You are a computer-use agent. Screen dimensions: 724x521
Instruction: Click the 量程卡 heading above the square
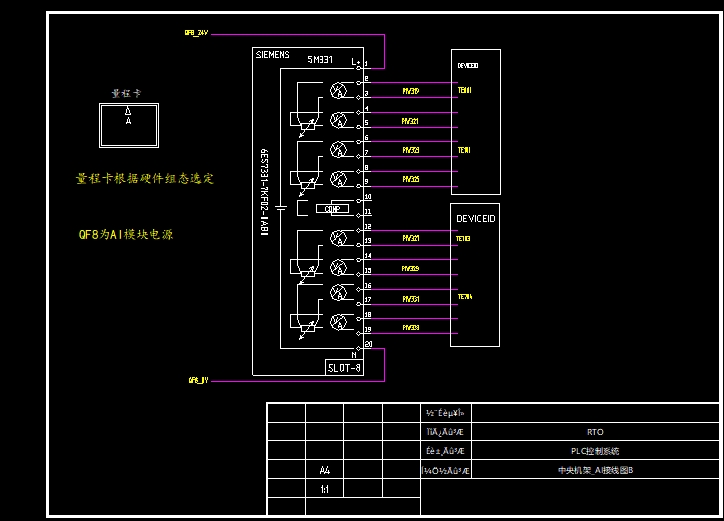coord(126,93)
